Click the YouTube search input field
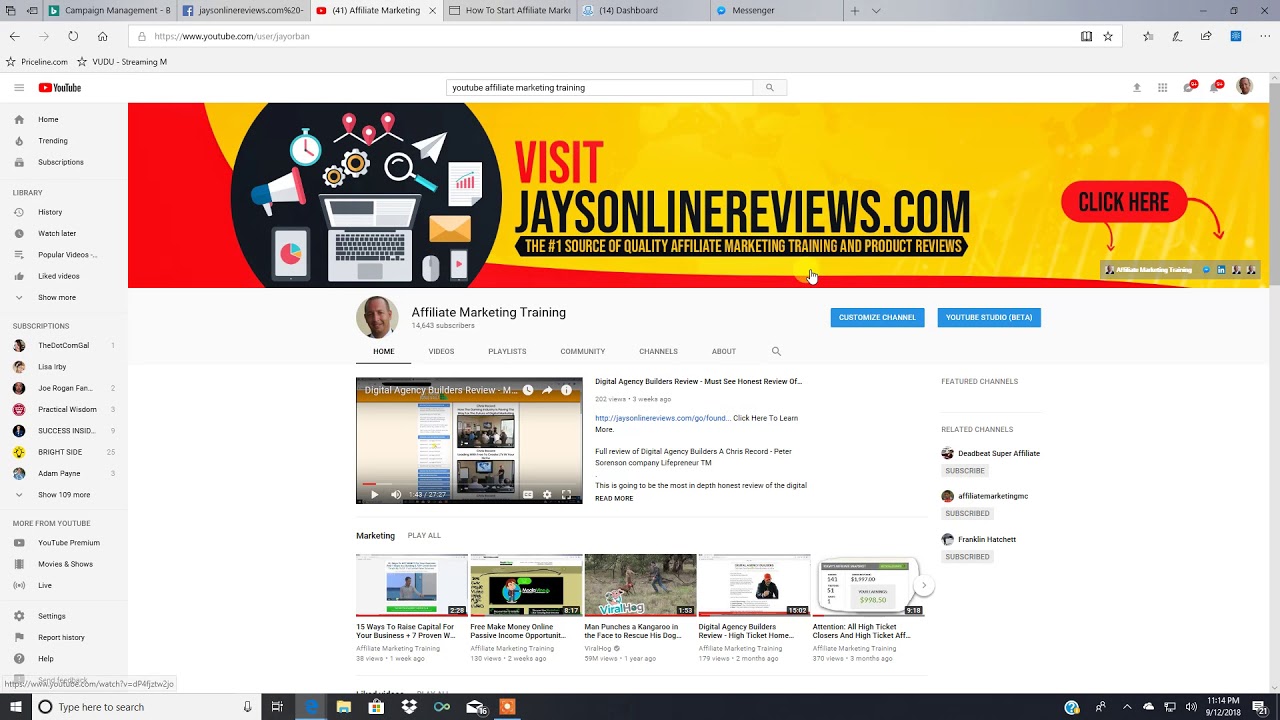This screenshot has width=1280, height=720. pyautogui.click(x=599, y=88)
